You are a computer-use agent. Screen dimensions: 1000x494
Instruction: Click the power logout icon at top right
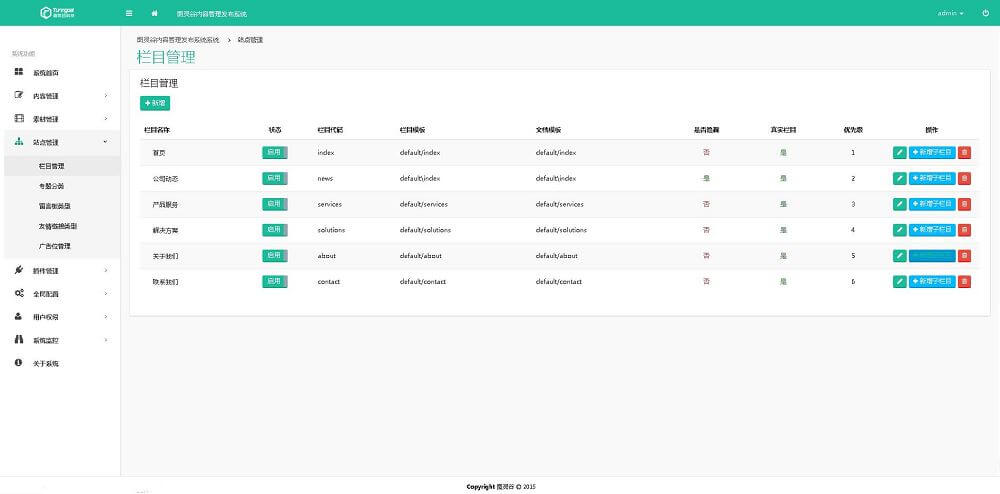[x=985, y=13]
